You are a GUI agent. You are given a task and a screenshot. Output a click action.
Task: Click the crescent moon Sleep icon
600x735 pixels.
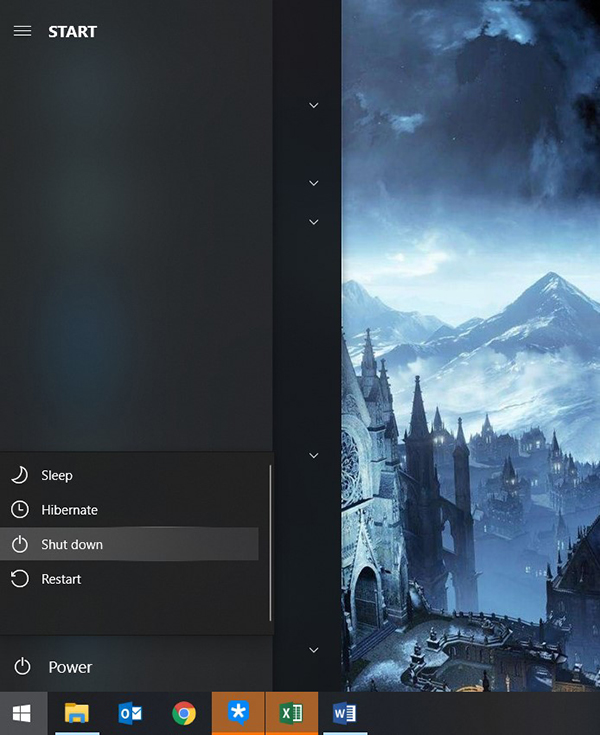(20, 475)
